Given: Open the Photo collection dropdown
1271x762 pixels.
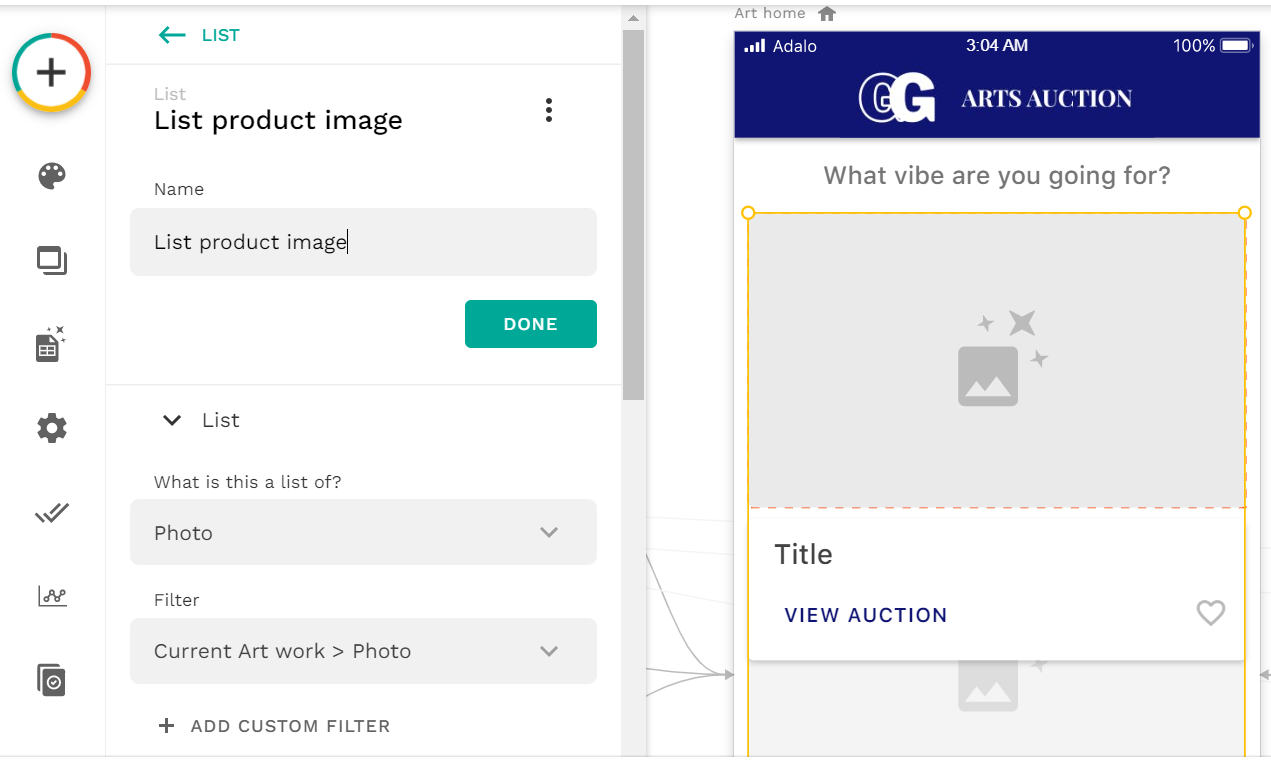Looking at the screenshot, I should click(x=363, y=532).
